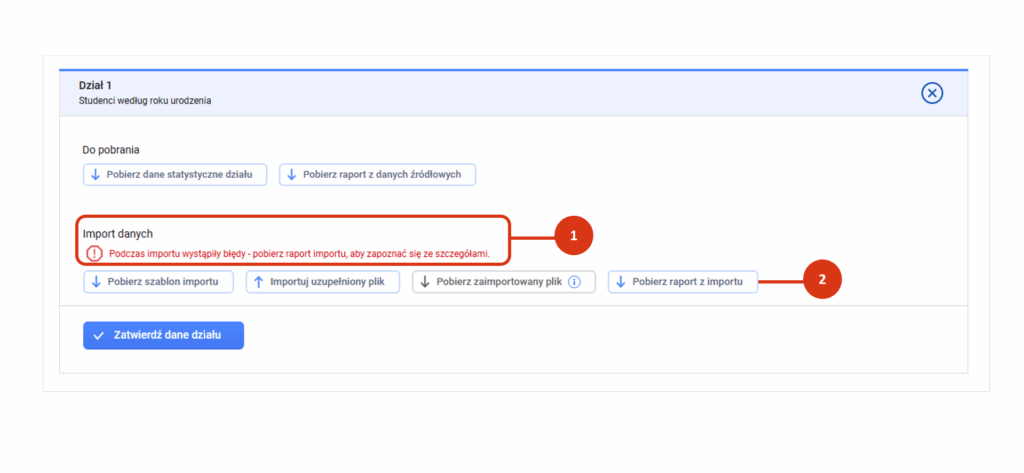Click the info icon beside Pobierz zaimportowany plik
1024x473 pixels.
[574, 282]
